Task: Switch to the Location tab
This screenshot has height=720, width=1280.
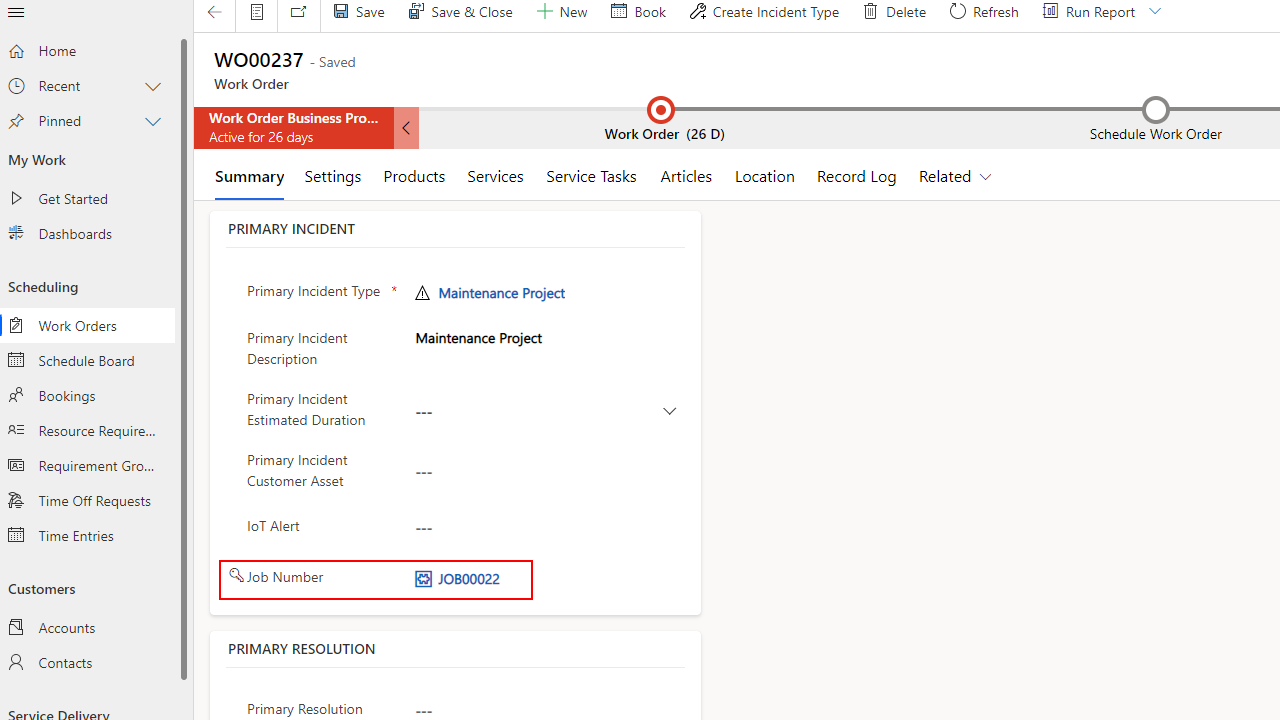Action: click(765, 177)
